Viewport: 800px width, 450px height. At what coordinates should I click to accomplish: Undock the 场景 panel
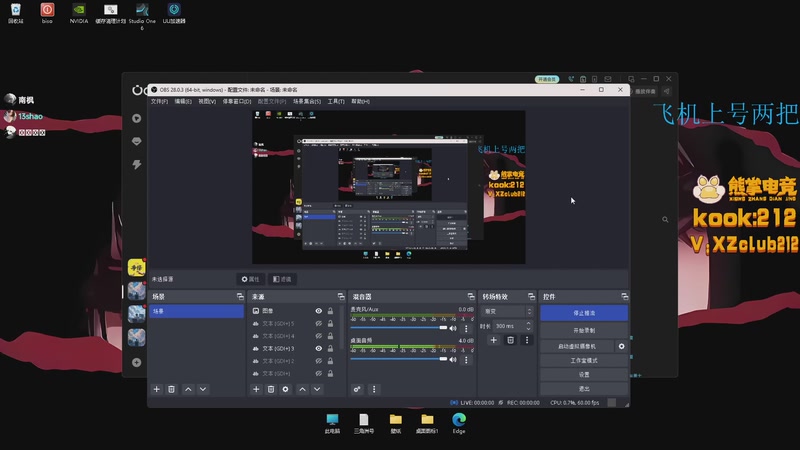(x=240, y=296)
